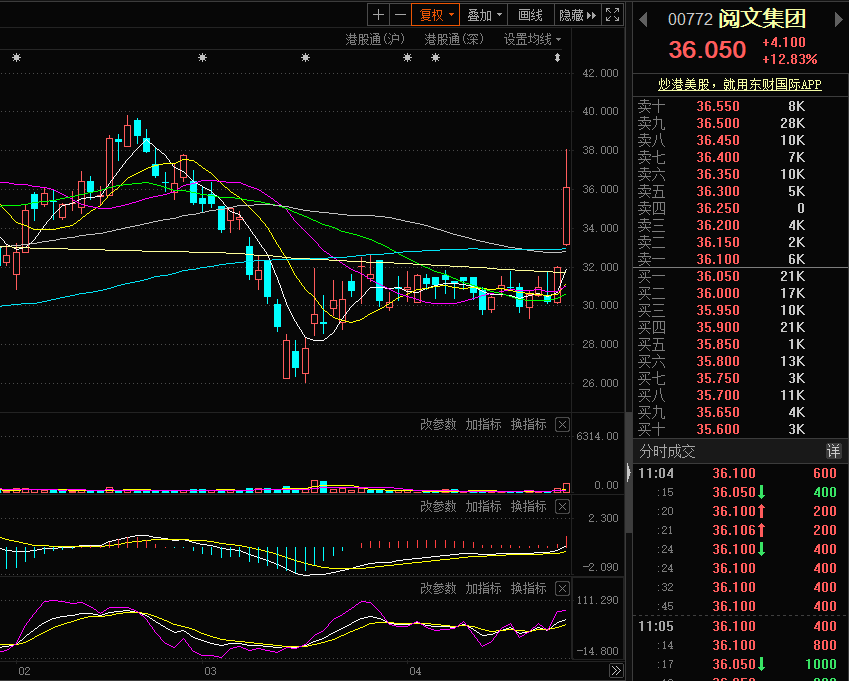849x681 pixels.
Task: Select 卖十 price 36.550
Action: [x=718, y=106]
